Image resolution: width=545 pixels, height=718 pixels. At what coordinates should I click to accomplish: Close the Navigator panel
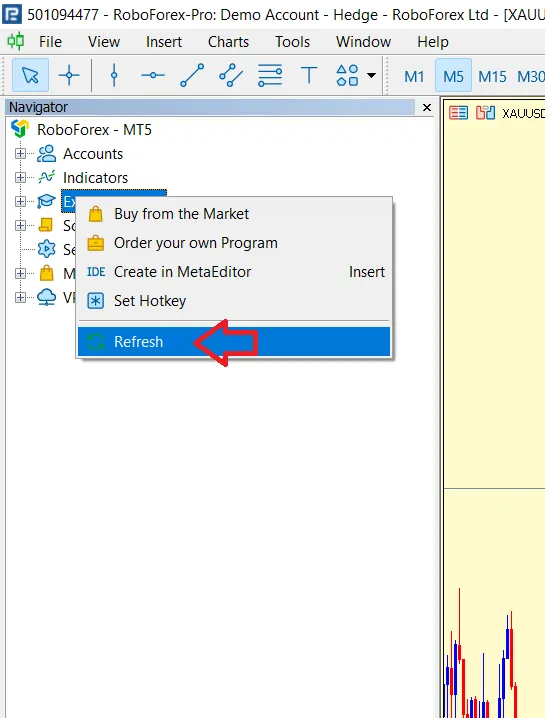pos(427,107)
